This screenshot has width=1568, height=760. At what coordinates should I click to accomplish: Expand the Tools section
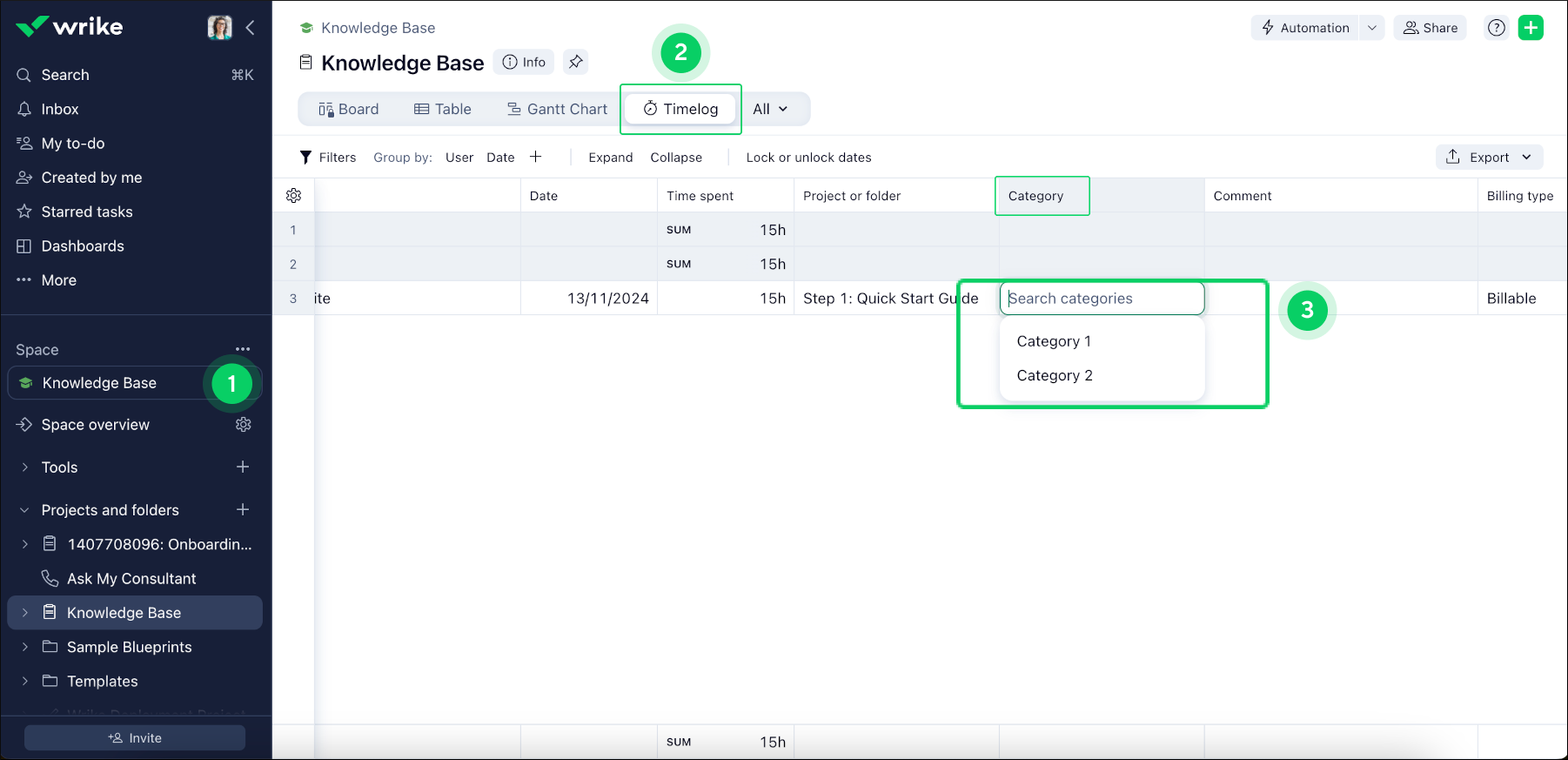(x=25, y=467)
